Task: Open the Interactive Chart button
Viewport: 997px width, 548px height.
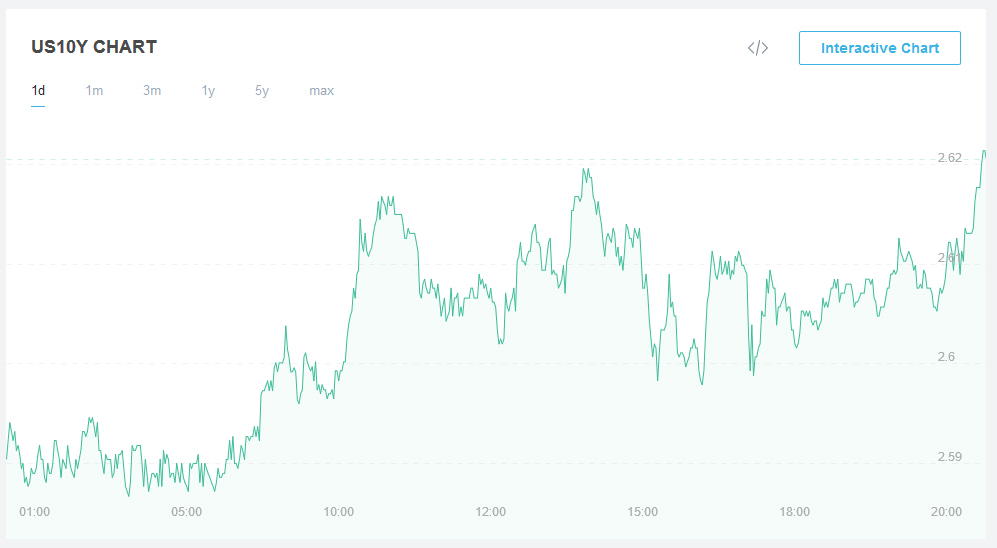Action: tap(879, 48)
